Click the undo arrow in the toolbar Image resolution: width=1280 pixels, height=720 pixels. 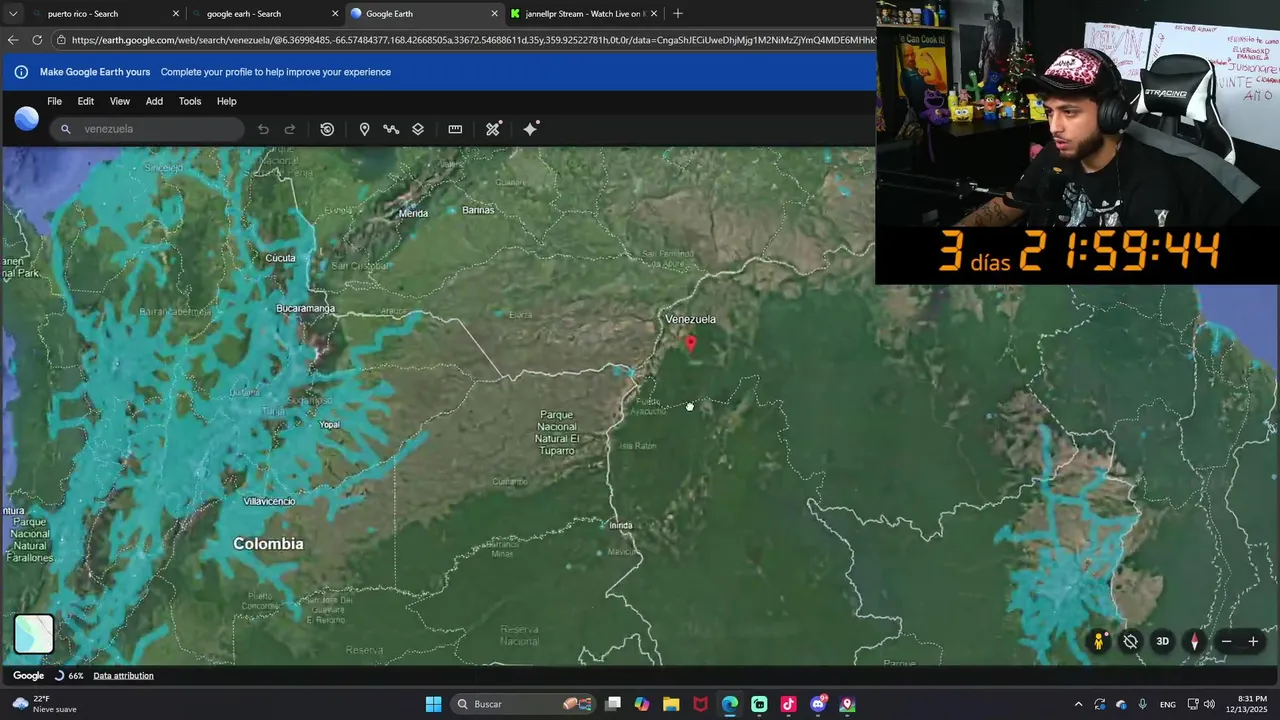coord(263,129)
